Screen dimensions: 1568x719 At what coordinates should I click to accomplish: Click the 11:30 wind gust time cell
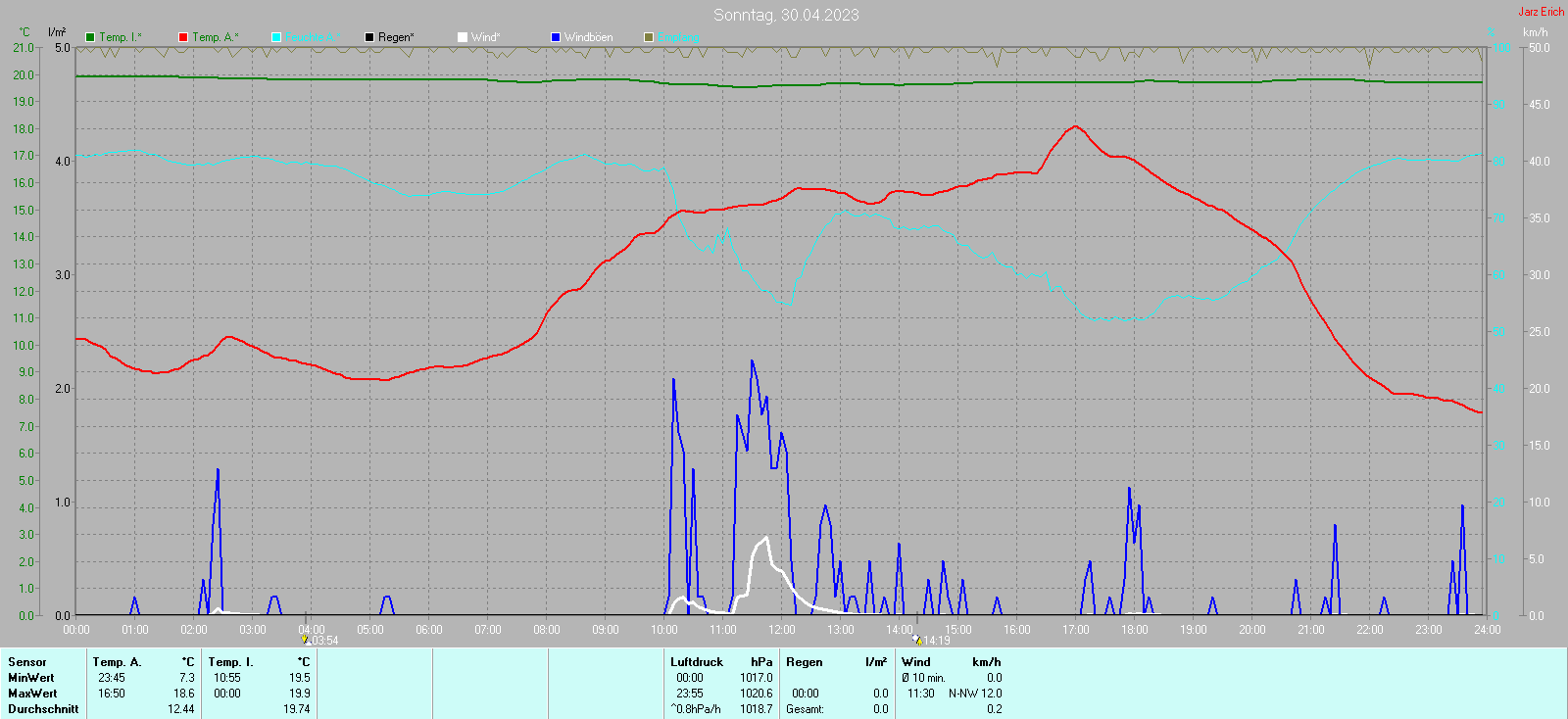coord(921,694)
